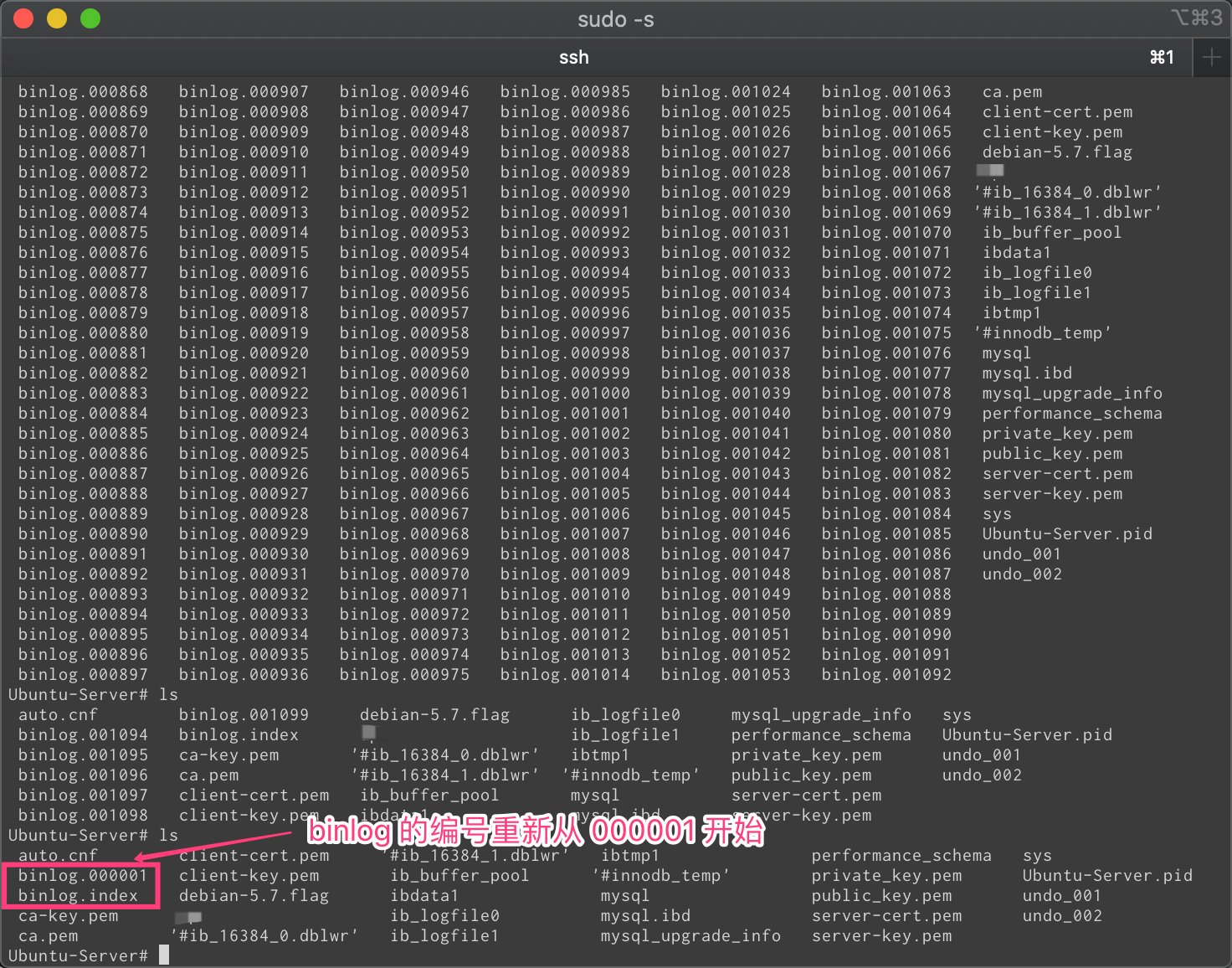Click the binlog.001063 entry
1232x968 pixels.
click(x=886, y=91)
